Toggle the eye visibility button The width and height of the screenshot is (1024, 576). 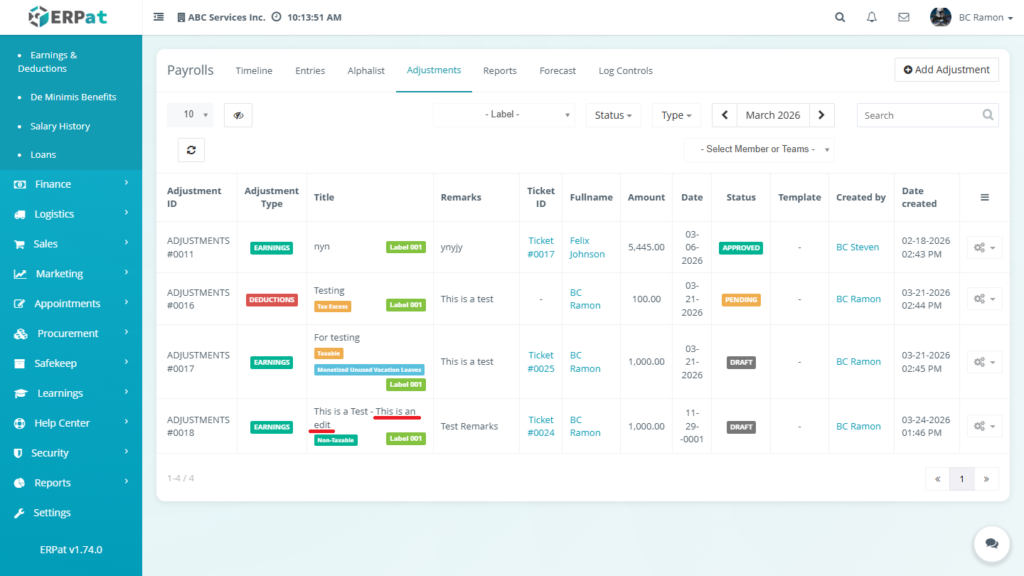(238, 115)
